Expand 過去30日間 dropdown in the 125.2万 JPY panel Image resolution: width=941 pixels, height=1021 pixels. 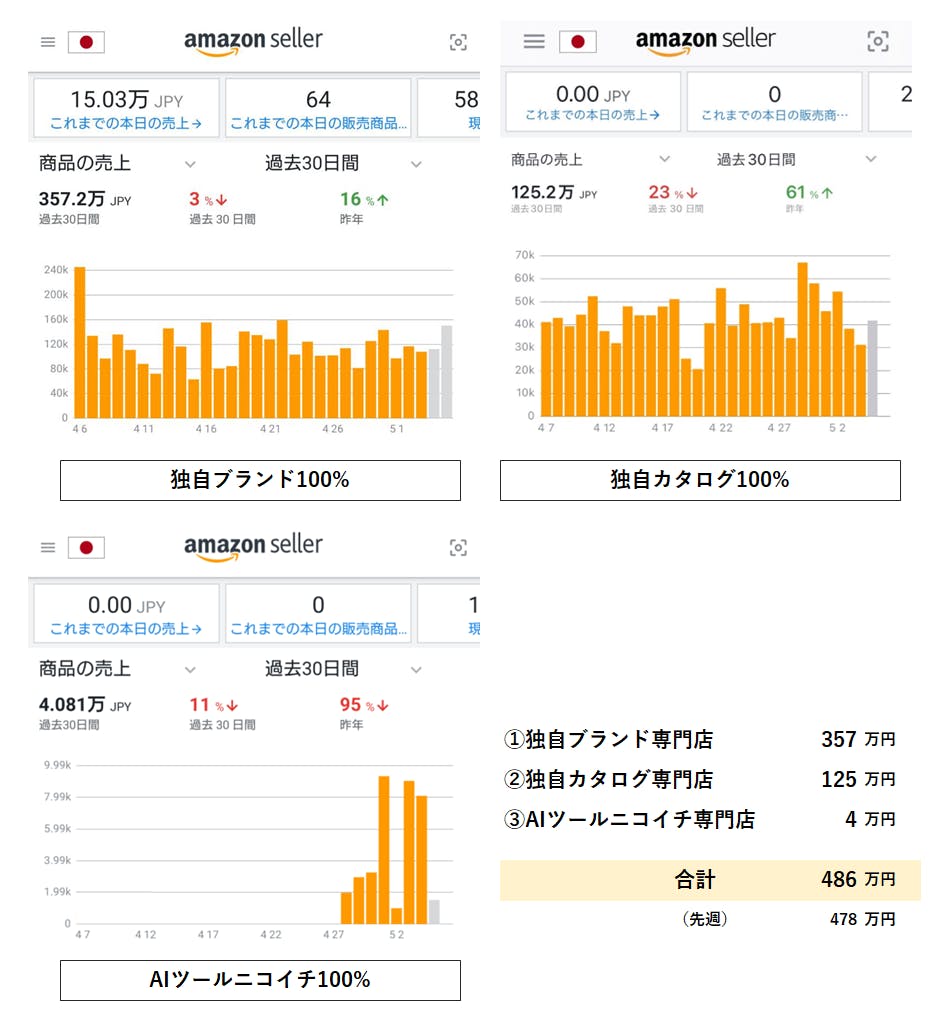click(x=870, y=159)
